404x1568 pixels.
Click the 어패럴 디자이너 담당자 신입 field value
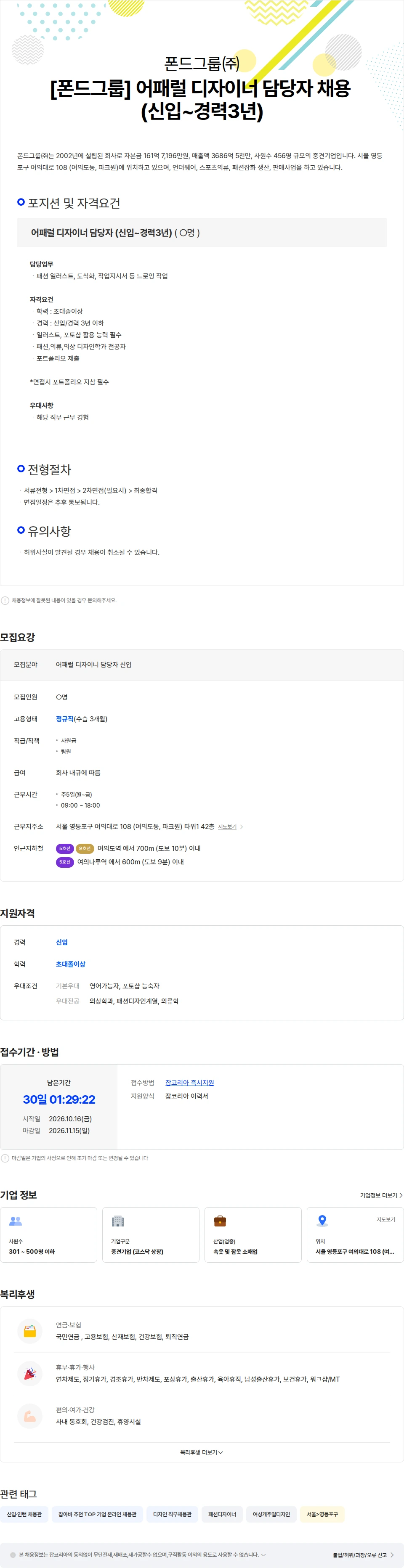(x=94, y=665)
